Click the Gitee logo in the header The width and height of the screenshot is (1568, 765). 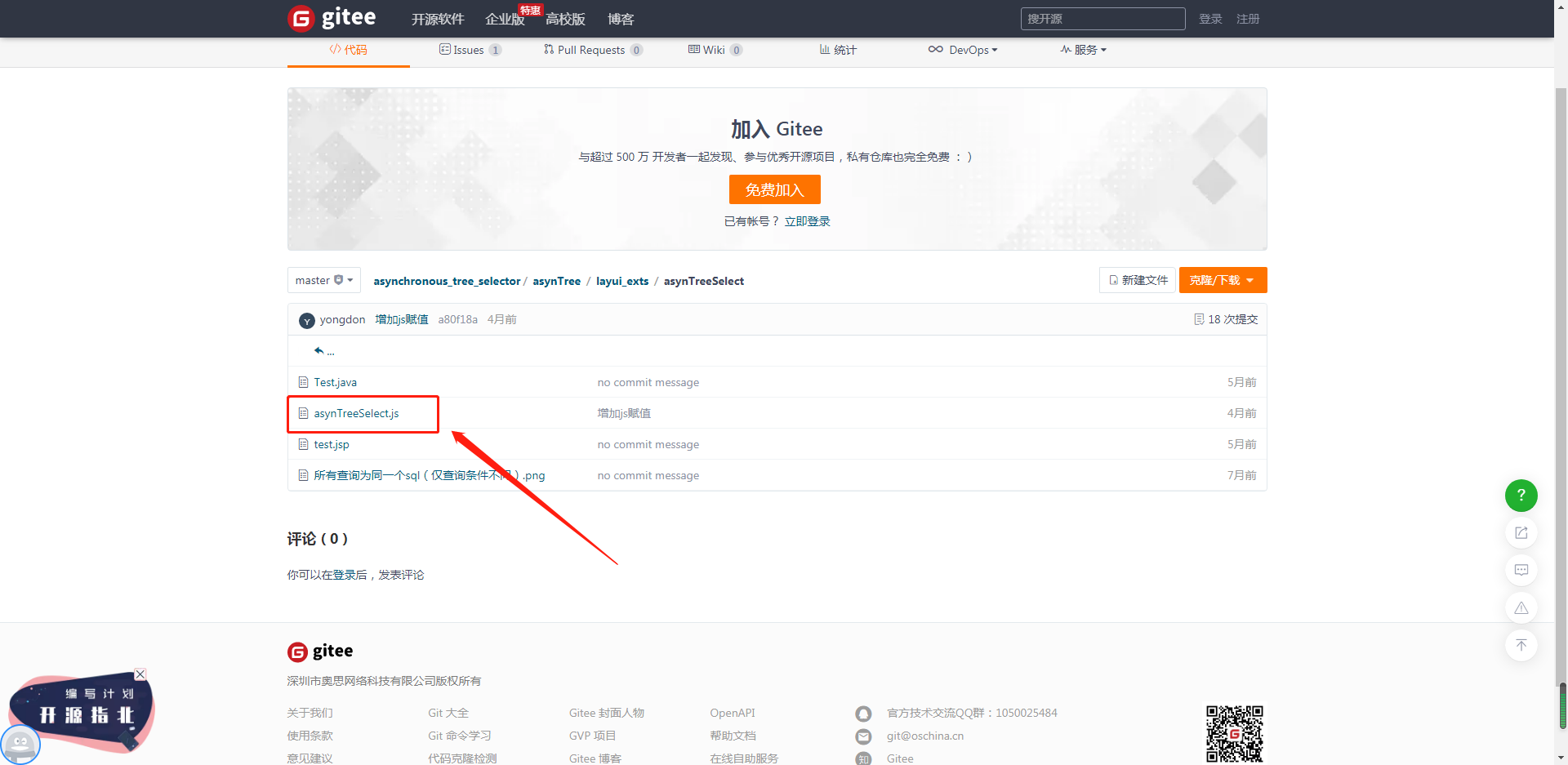pyautogui.click(x=332, y=18)
